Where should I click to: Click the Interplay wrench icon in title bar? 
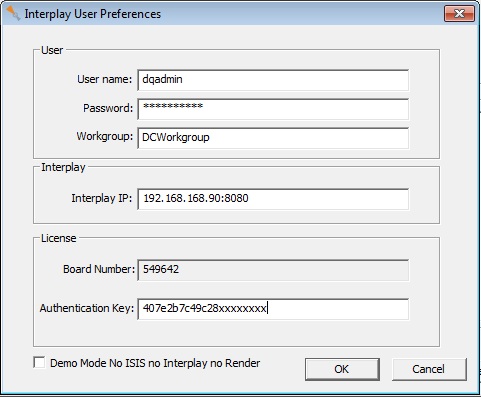(13, 13)
